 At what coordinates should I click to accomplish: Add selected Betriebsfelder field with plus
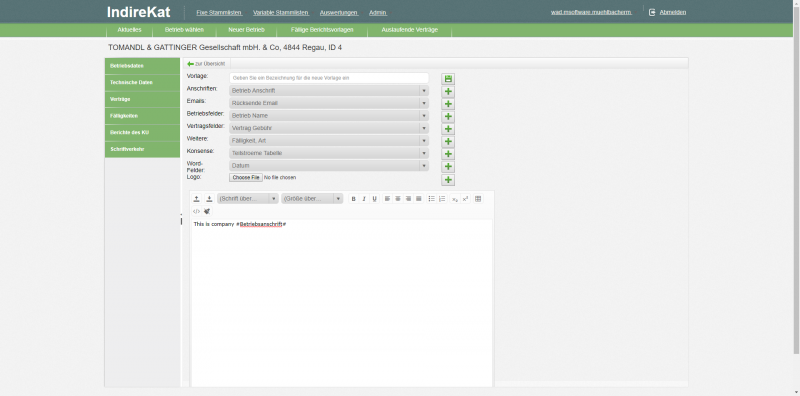pyautogui.click(x=448, y=116)
